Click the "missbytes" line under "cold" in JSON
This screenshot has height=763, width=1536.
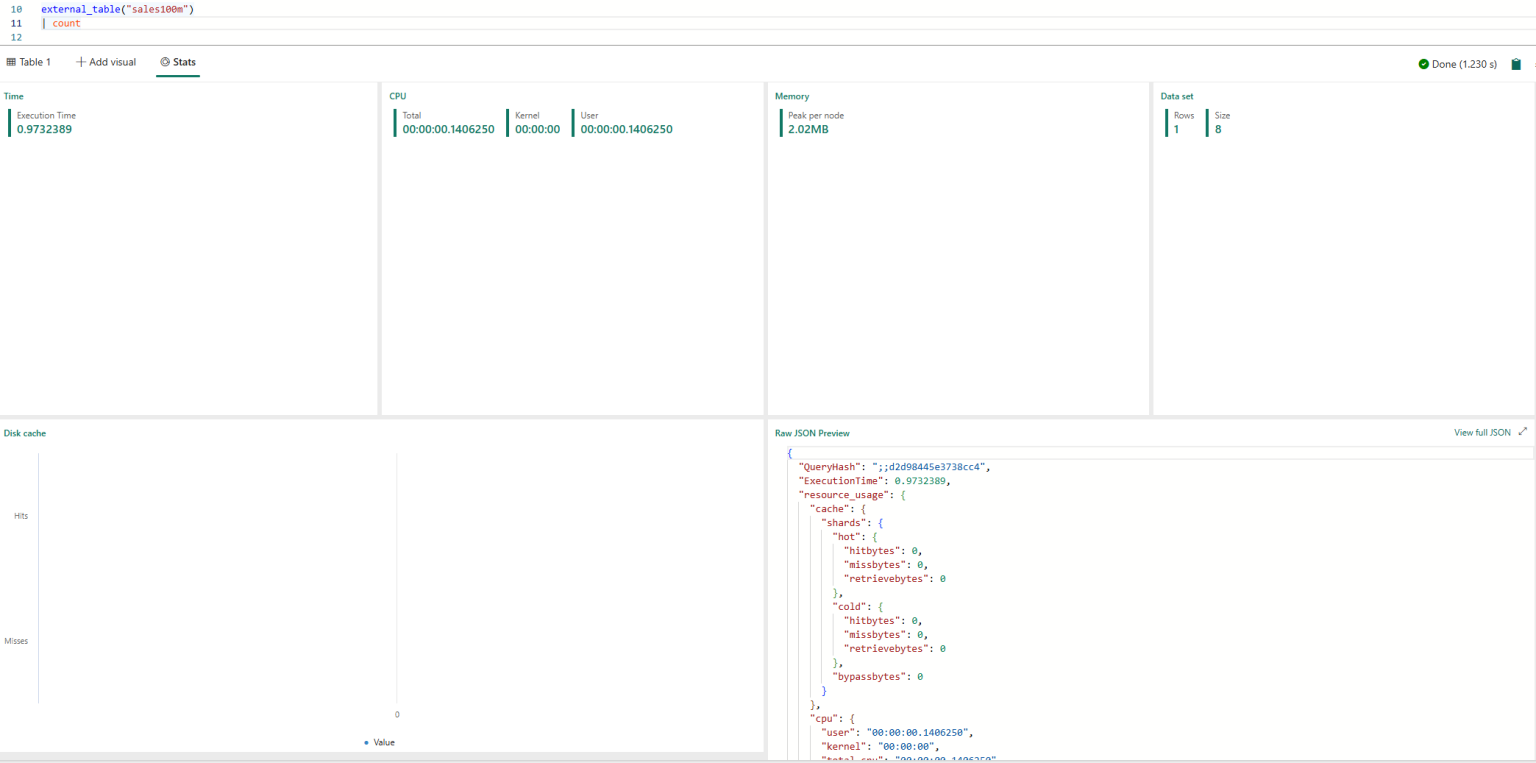coord(885,635)
